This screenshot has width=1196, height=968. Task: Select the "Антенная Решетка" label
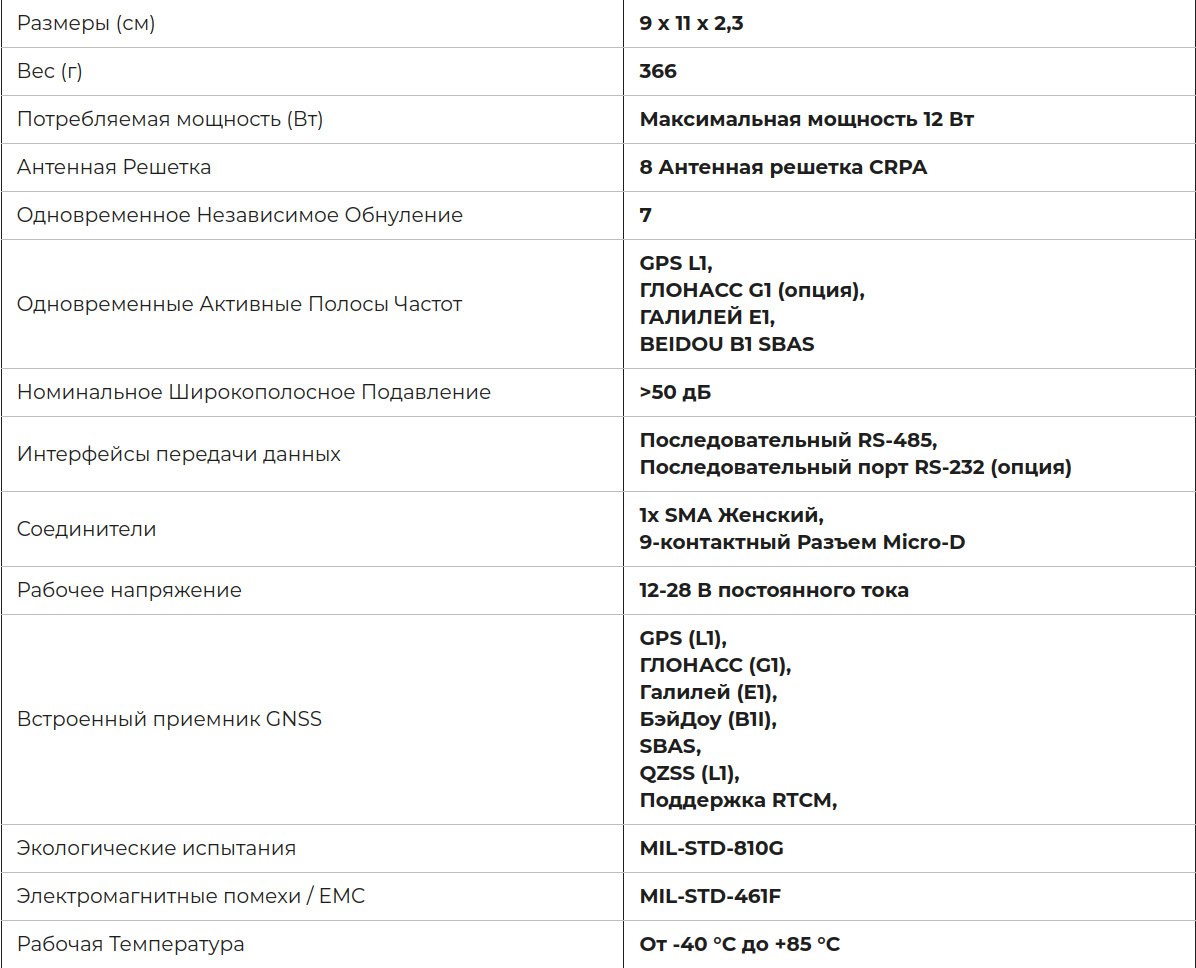114,167
